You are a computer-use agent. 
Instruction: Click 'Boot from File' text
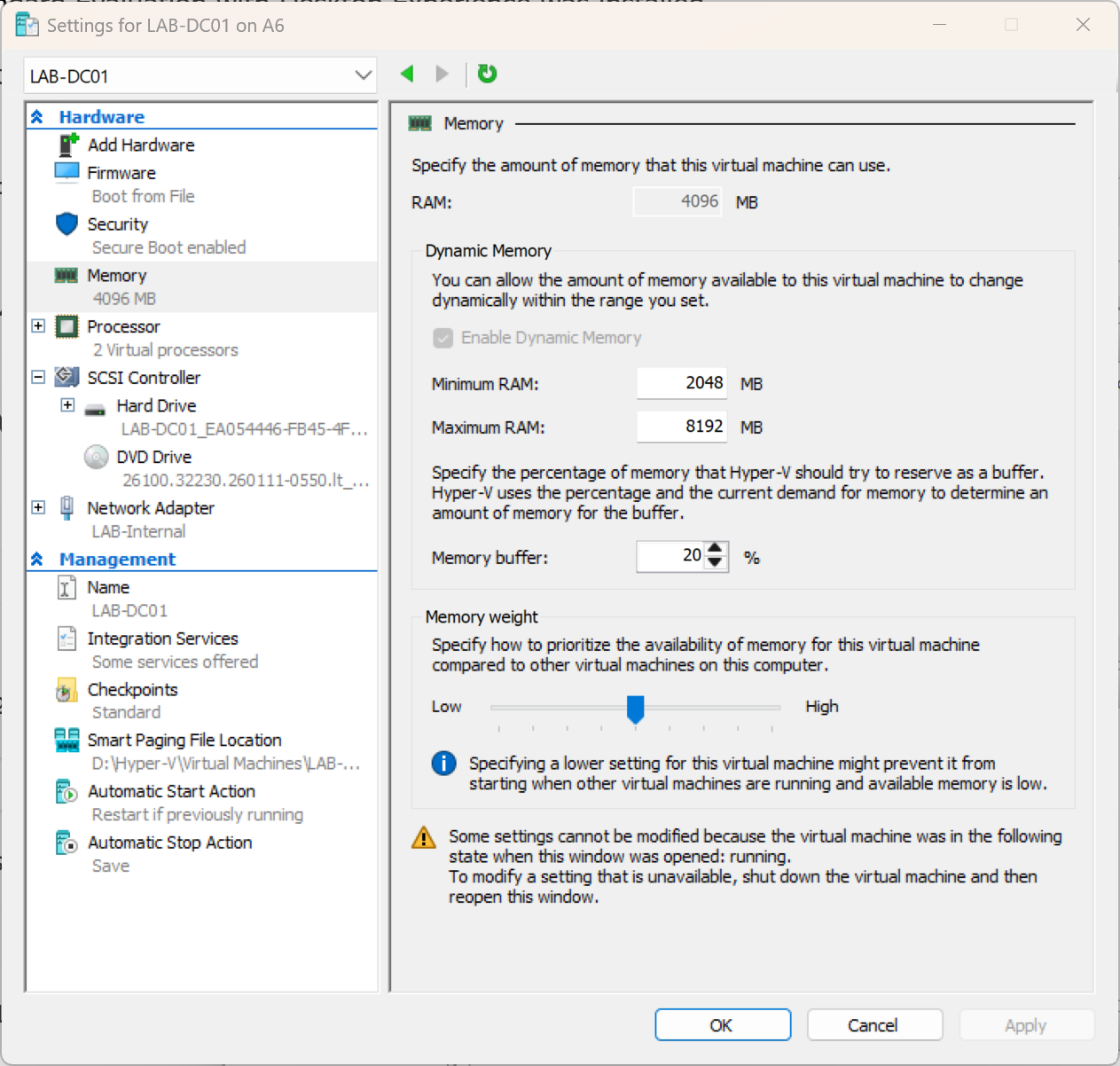coord(143,196)
